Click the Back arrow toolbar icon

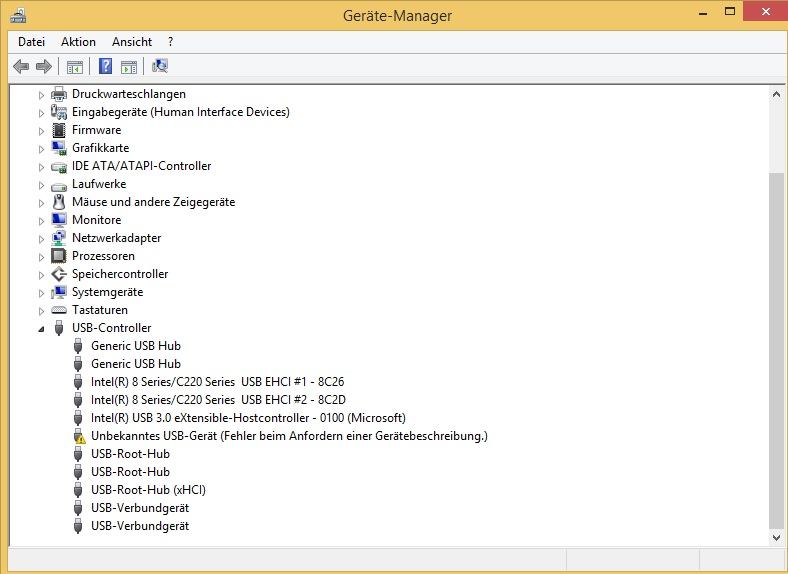(21, 67)
